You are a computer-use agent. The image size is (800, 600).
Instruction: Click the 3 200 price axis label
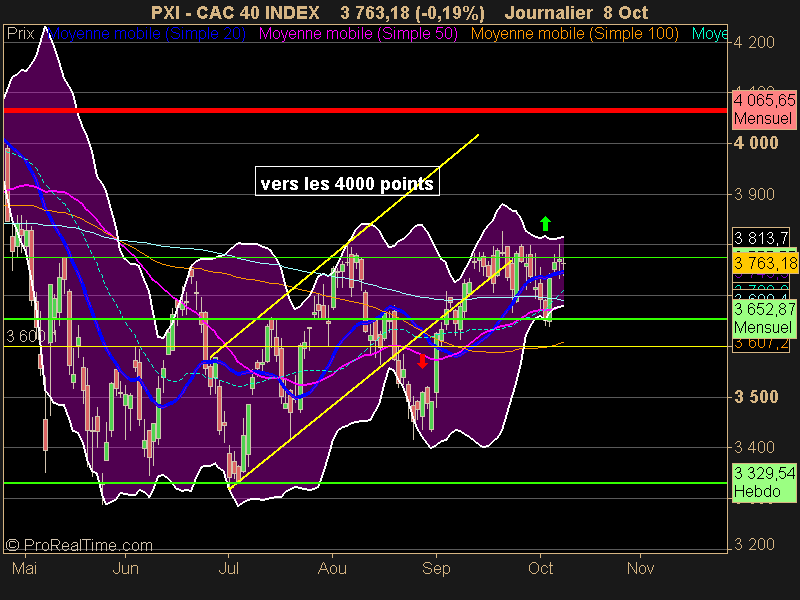(x=754, y=544)
